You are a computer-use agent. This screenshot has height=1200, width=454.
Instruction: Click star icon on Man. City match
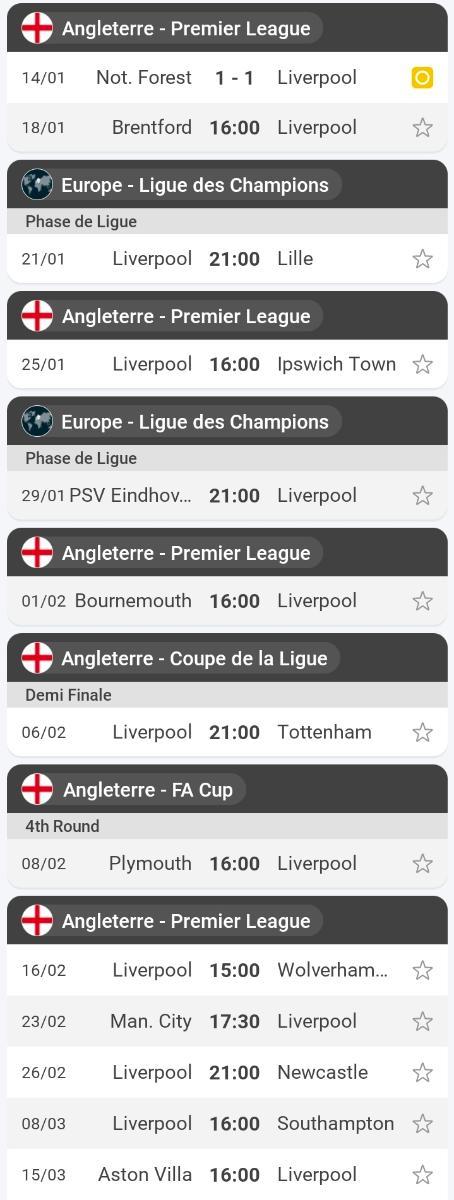[x=423, y=1021]
